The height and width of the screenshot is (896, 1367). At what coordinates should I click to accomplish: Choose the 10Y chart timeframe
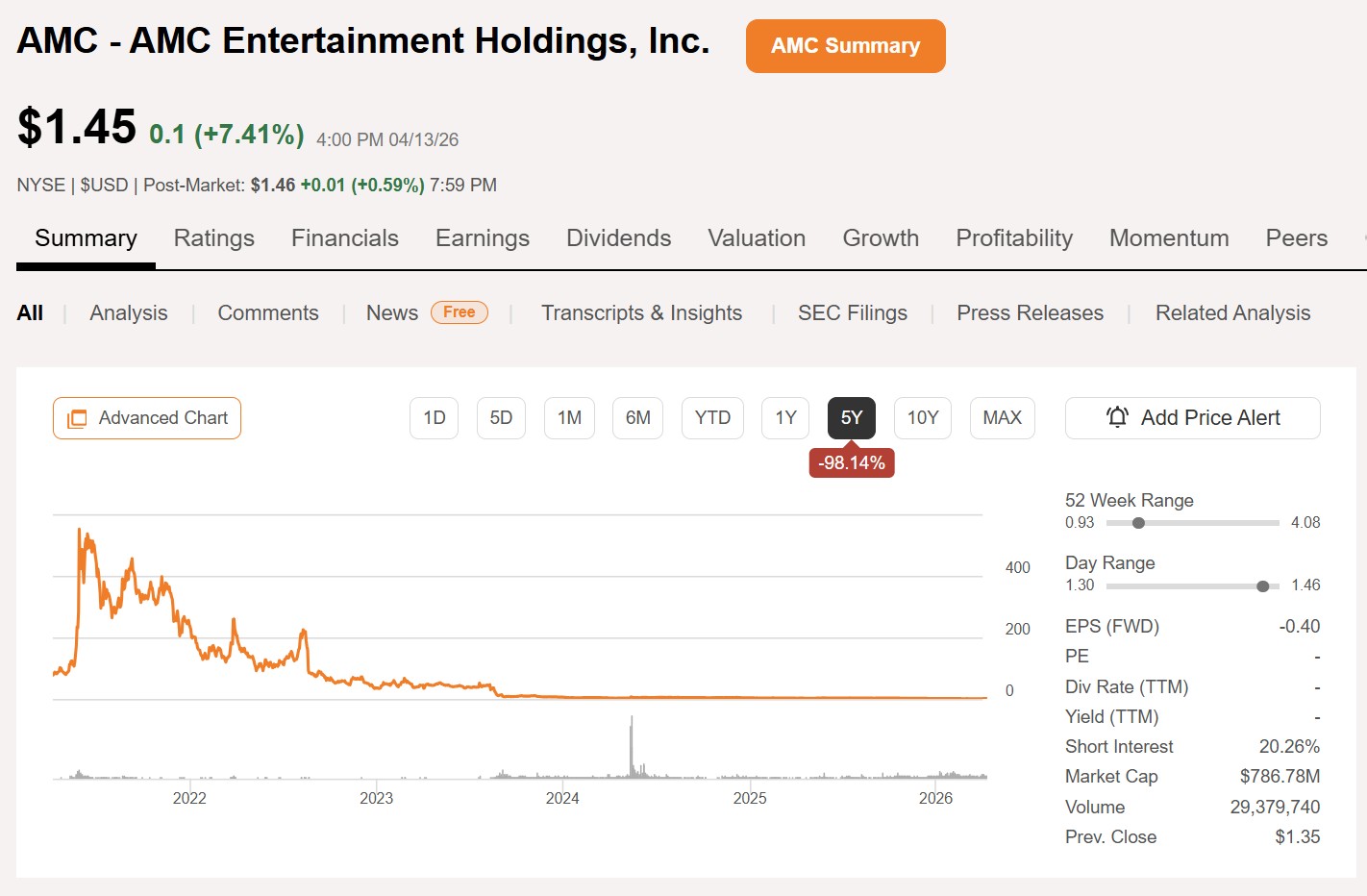922,418
